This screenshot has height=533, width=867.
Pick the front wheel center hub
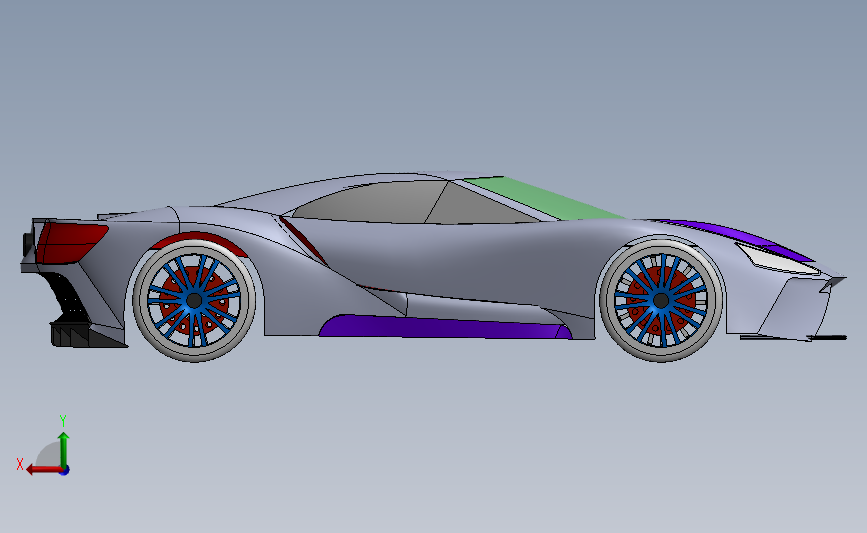(x=661, y=301)
